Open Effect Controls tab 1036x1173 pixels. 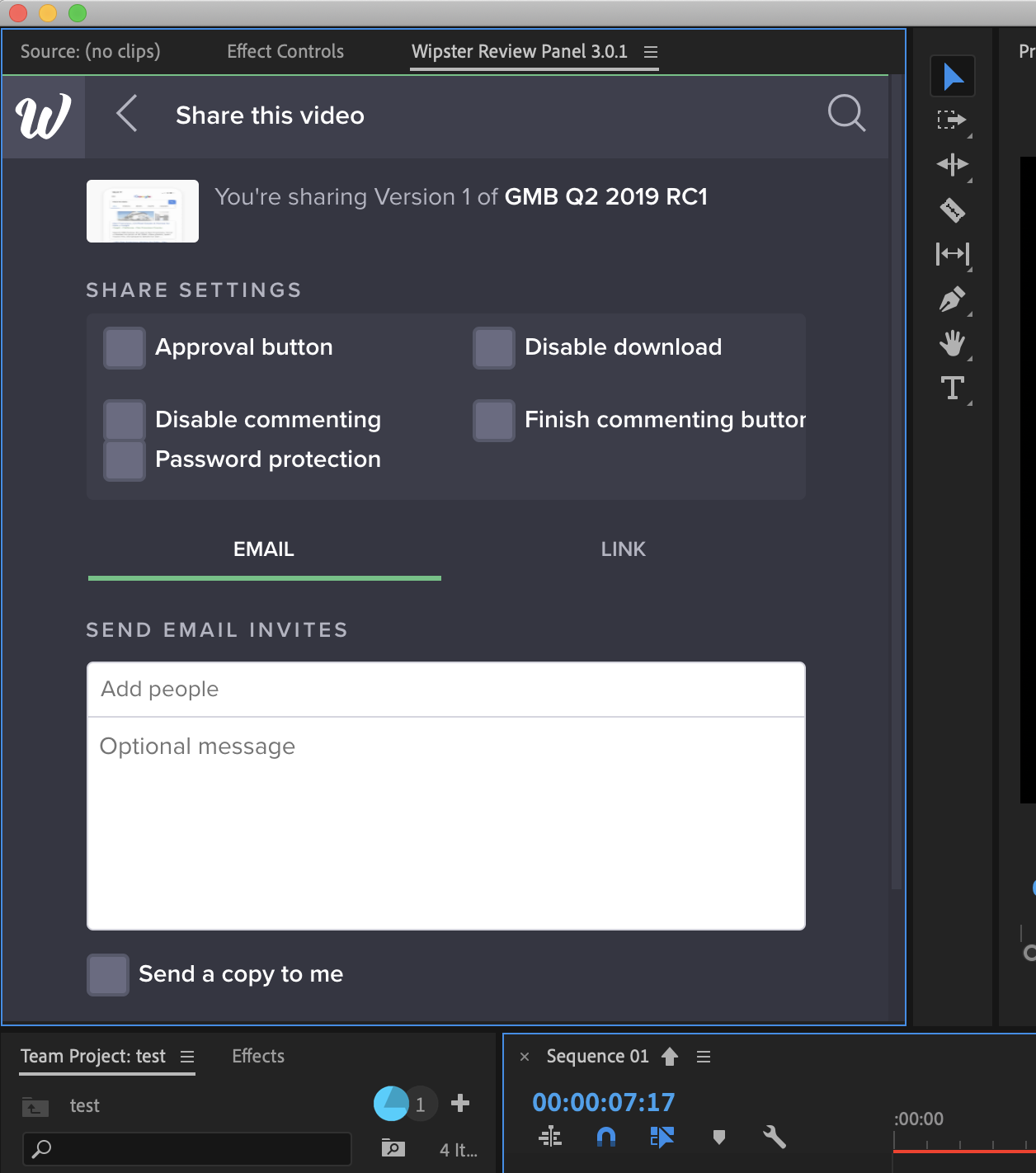285,51
